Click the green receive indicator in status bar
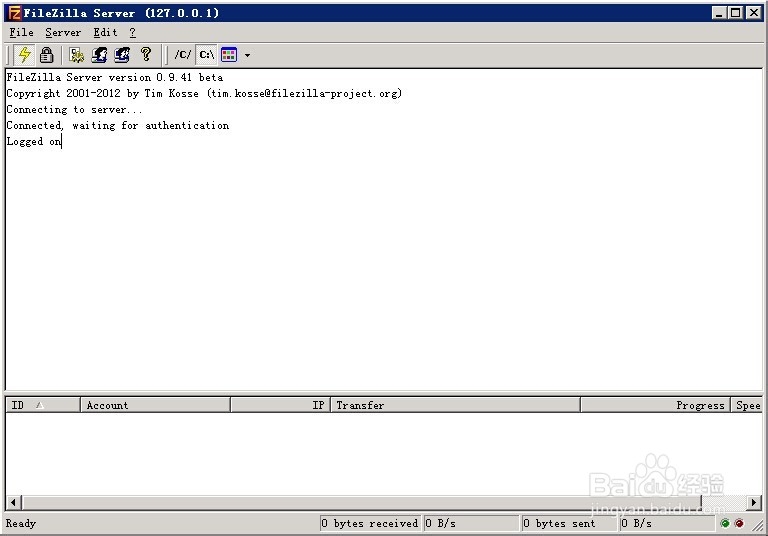This screenshot has width=768, height=536. pos(725,523)
